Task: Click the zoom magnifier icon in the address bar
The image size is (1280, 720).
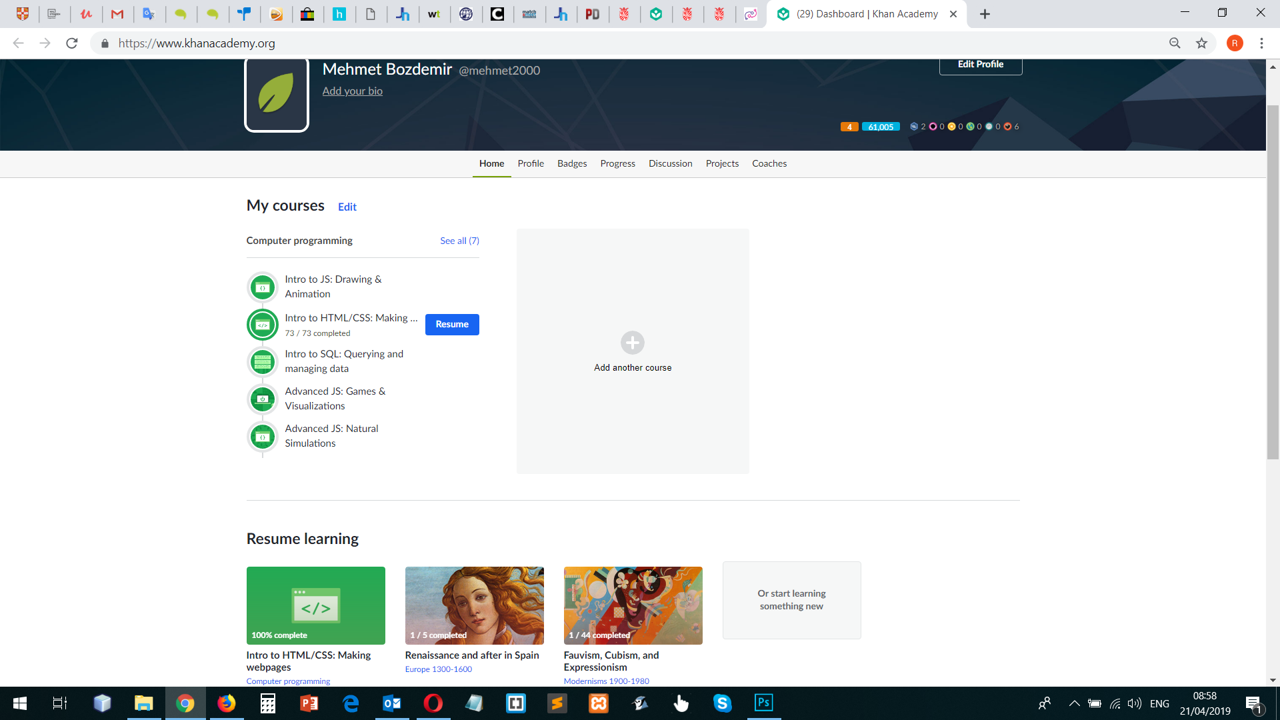Action: 1175,43
